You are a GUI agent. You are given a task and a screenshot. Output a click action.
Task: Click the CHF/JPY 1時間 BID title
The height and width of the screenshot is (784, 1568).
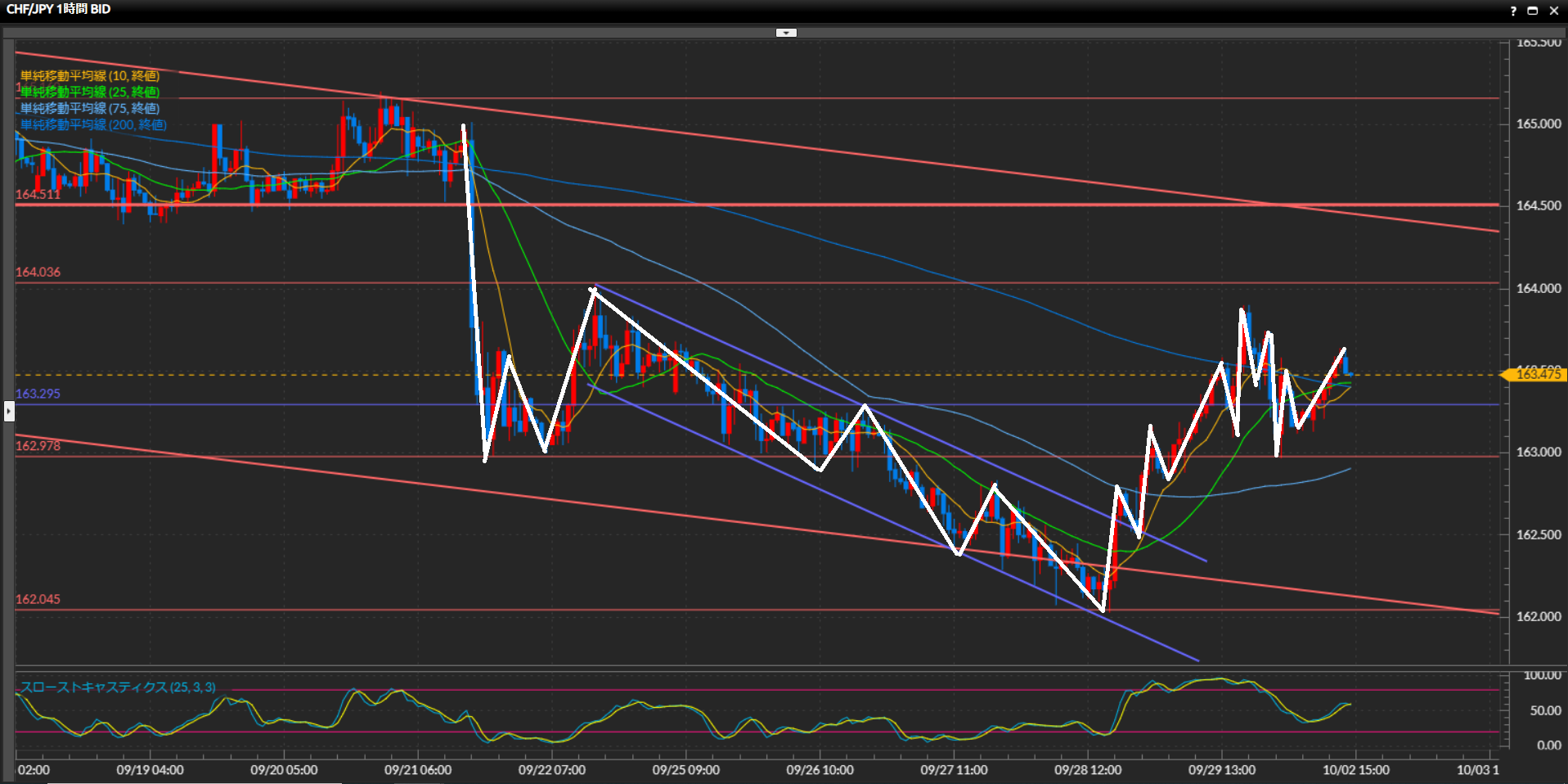click(x=58, y=9)
